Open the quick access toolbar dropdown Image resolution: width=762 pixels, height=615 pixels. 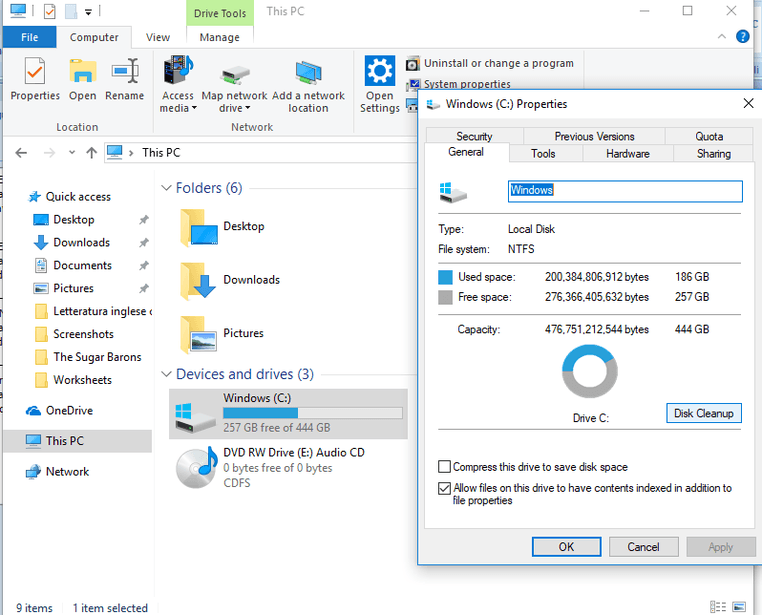click(88, 12)
